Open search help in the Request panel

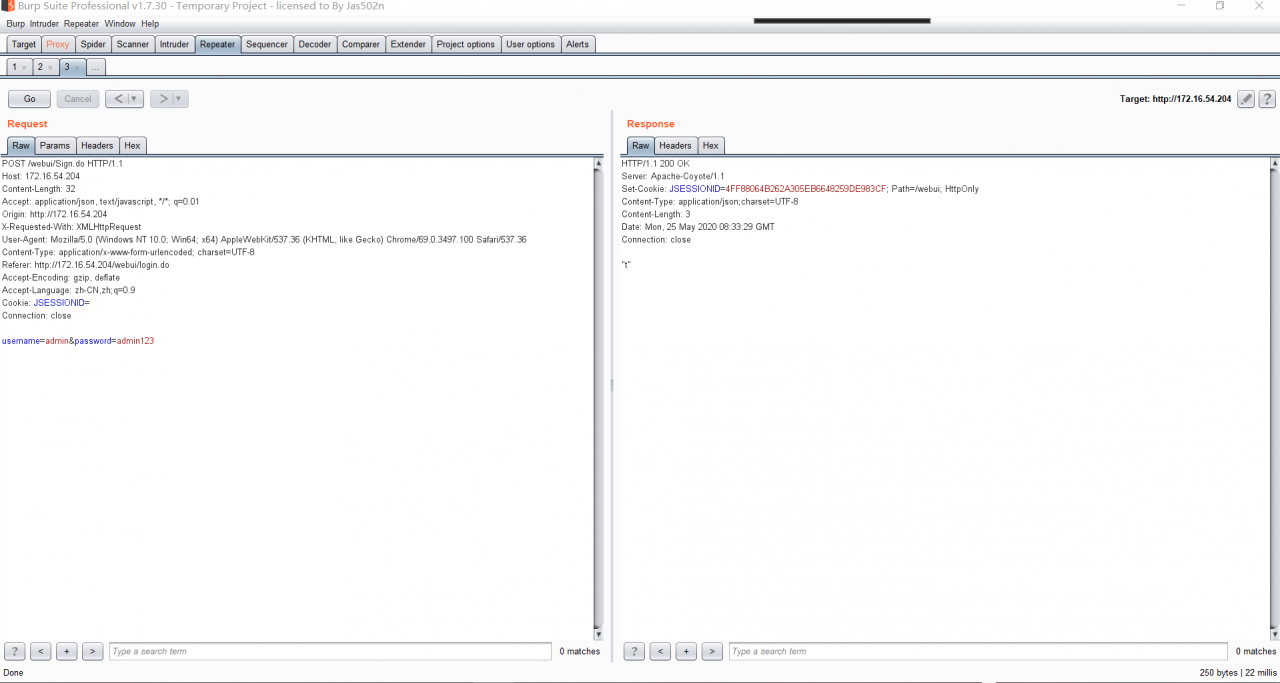click(x=15, y=652)
